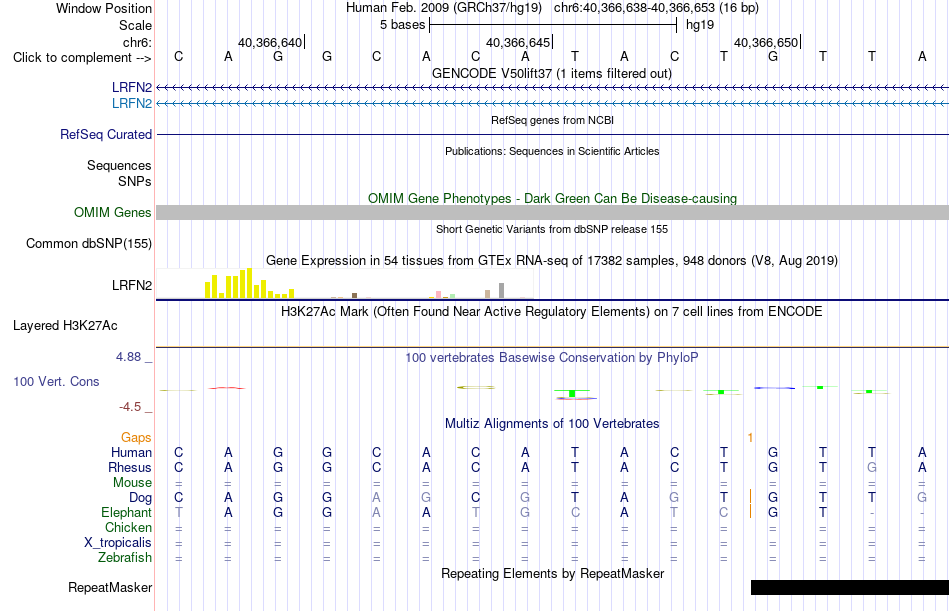950x611 pixels.
Task: Click the -4.5 PhyloP lower scale value
Action: pyautogui.click(x=130, y=407)
